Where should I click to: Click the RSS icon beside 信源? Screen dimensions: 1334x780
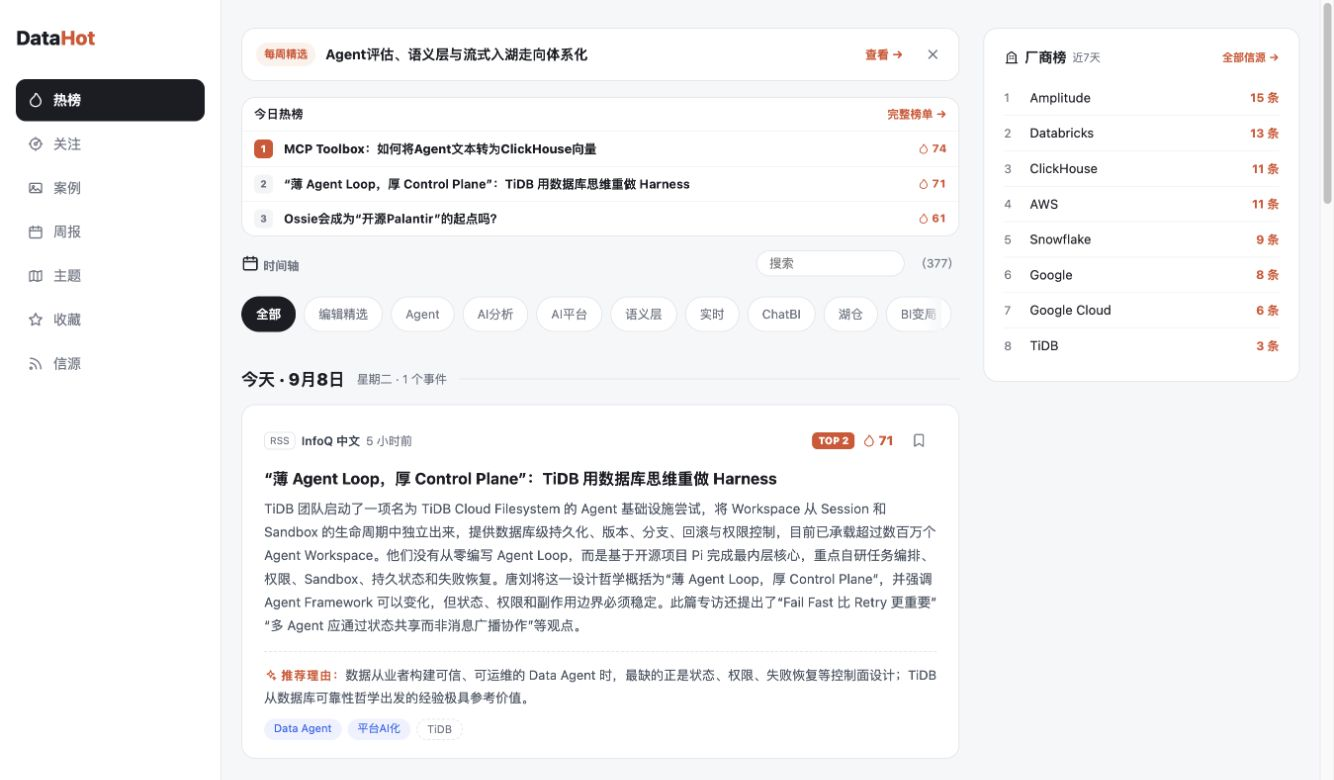tap(36, 364)
